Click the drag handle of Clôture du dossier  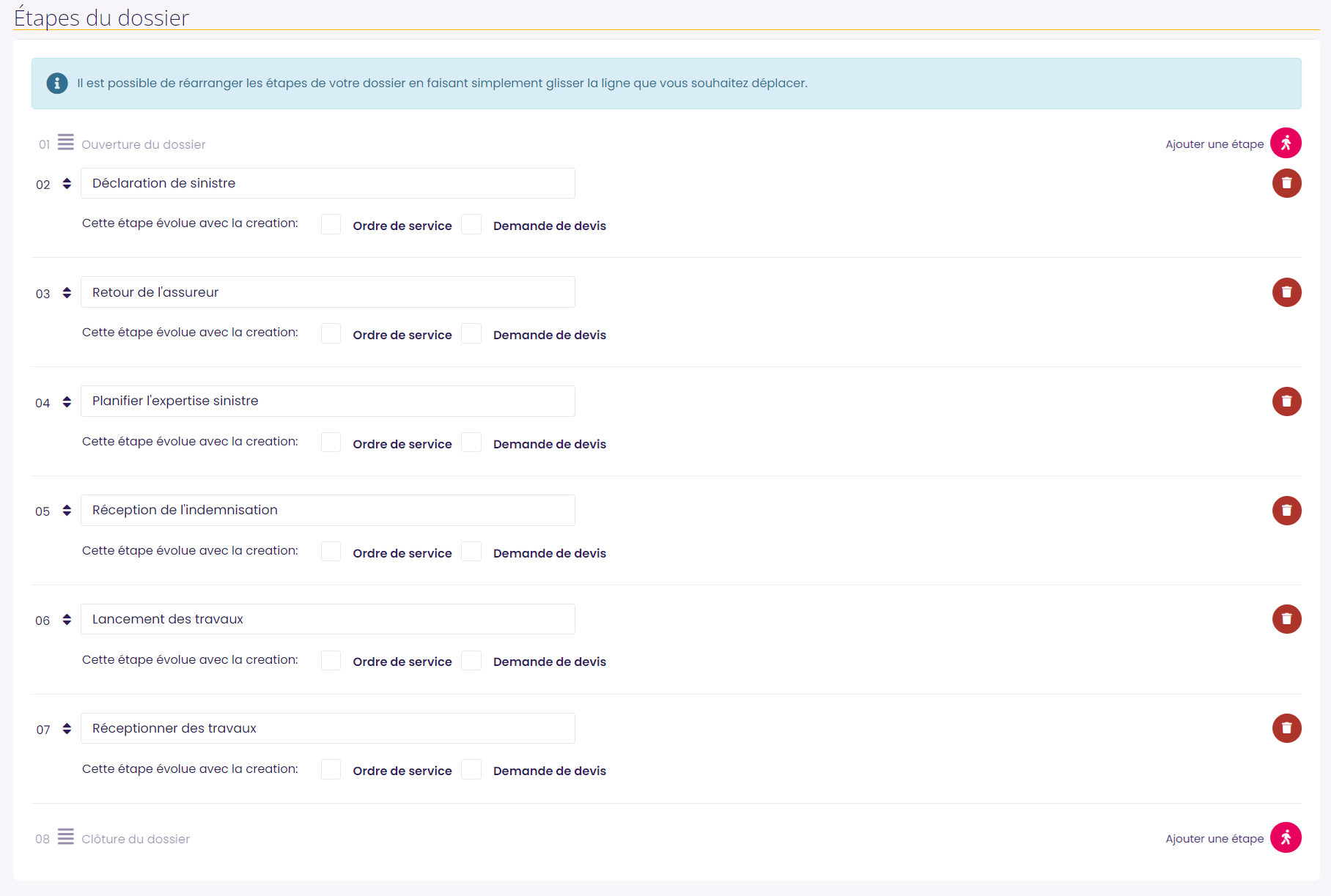[x=66, y=837]
